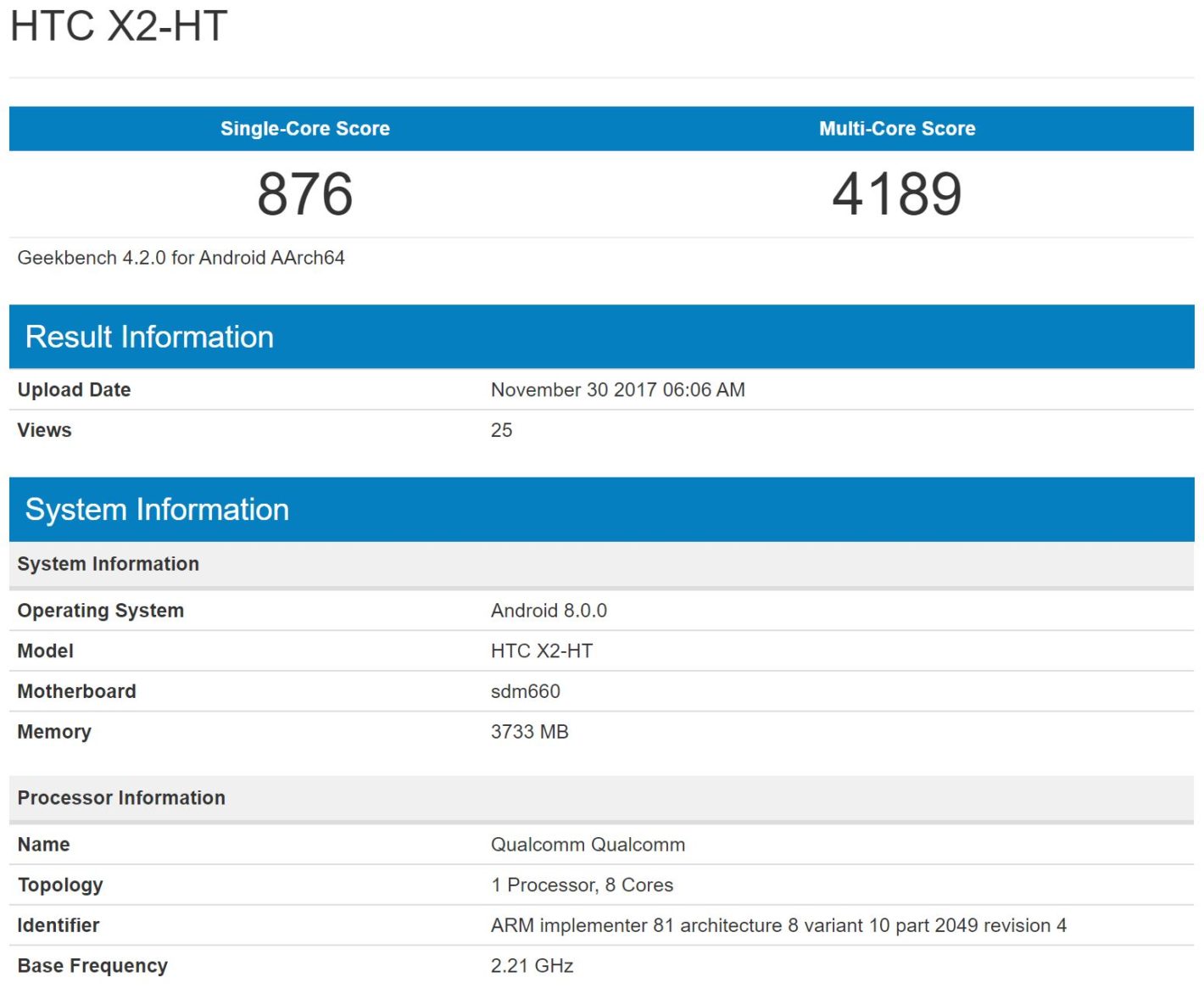This screenshot has height=1005, width=1204.
Task: Click the Views count 25
Action: [501, 430]
